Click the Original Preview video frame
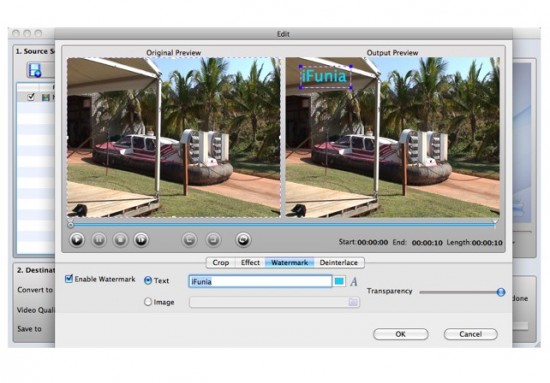This screenshot has width=550, height=383. pos(174,137)
